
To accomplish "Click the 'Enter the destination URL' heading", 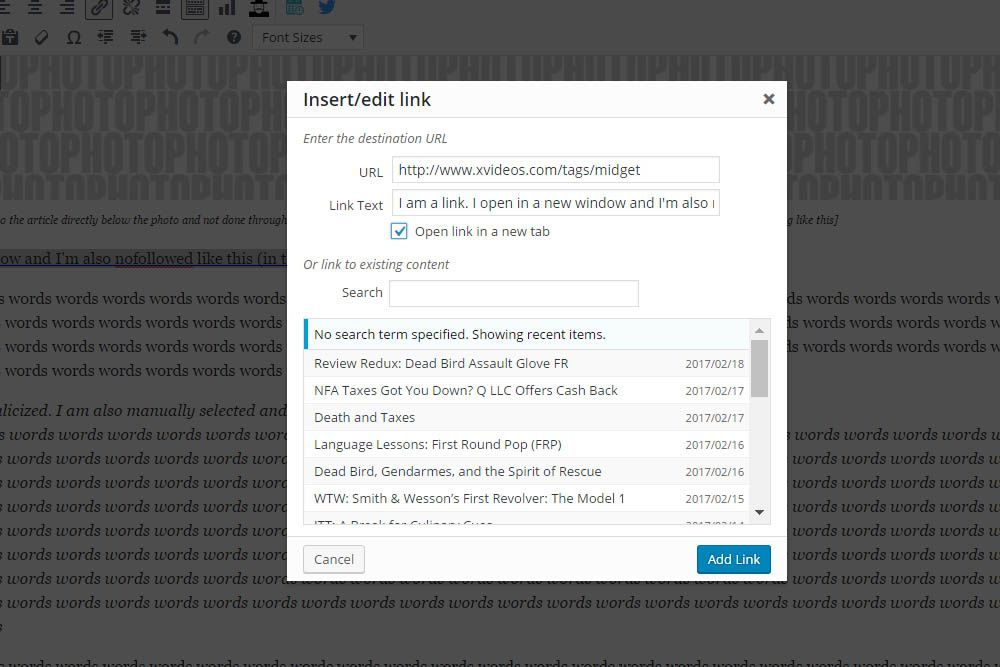I will tap(375, 138).
